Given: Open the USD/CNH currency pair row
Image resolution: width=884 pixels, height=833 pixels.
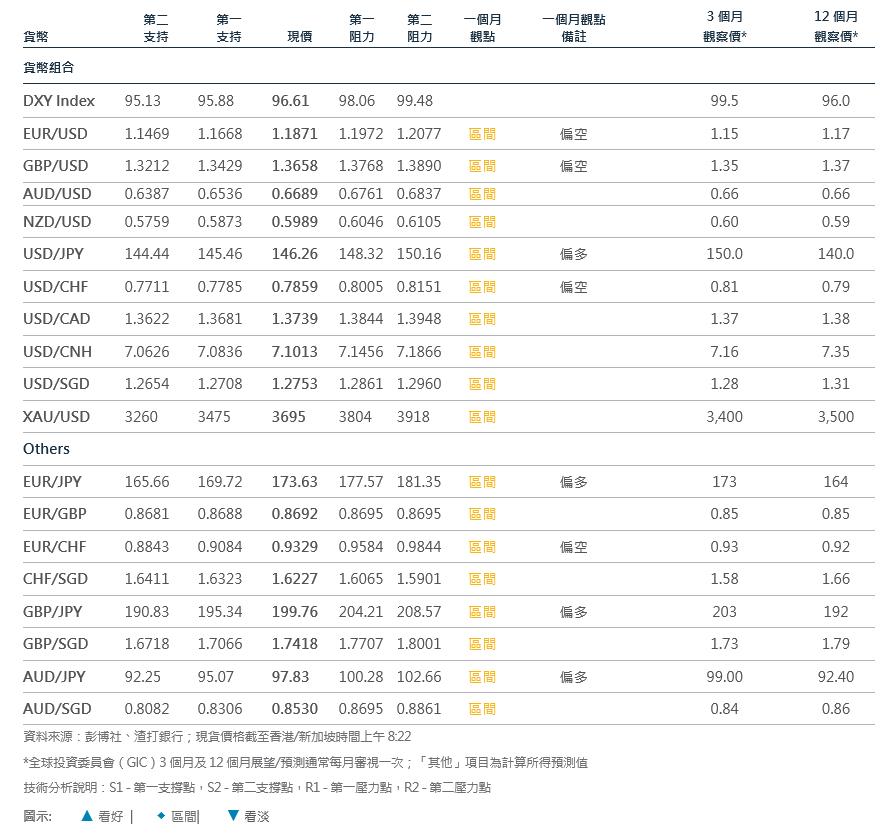Looking at the screenshot, I should click(57, 352).
